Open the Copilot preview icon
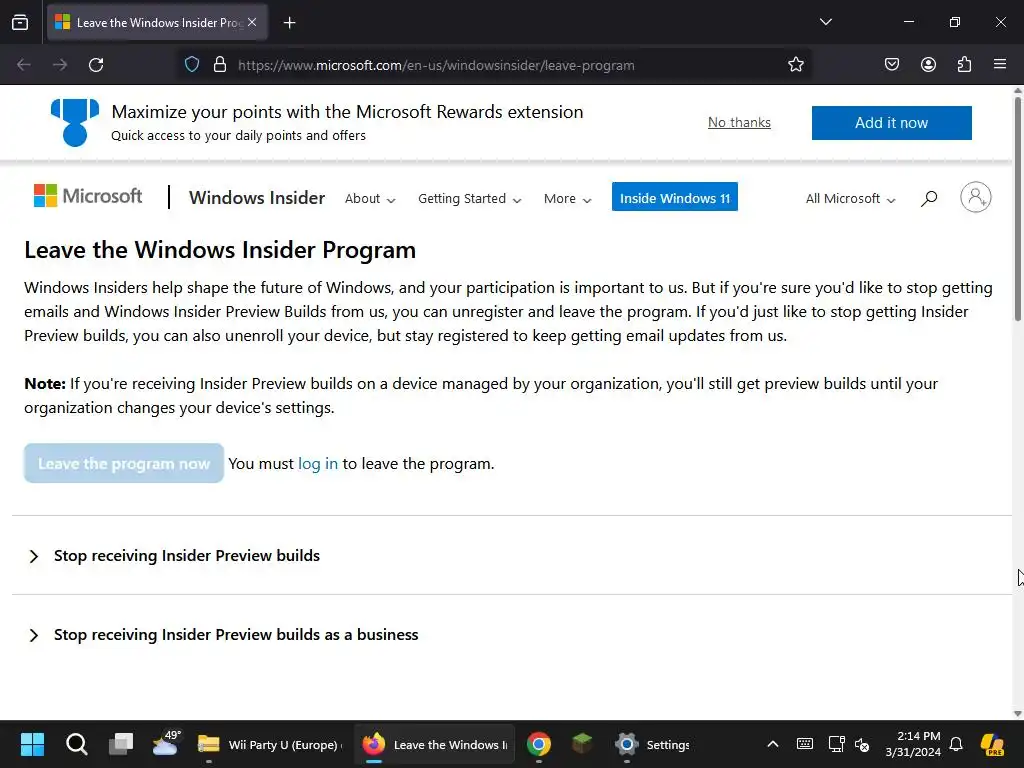Image resolution: width=1024 pixels, height=768 pixels. coord(993,744)
